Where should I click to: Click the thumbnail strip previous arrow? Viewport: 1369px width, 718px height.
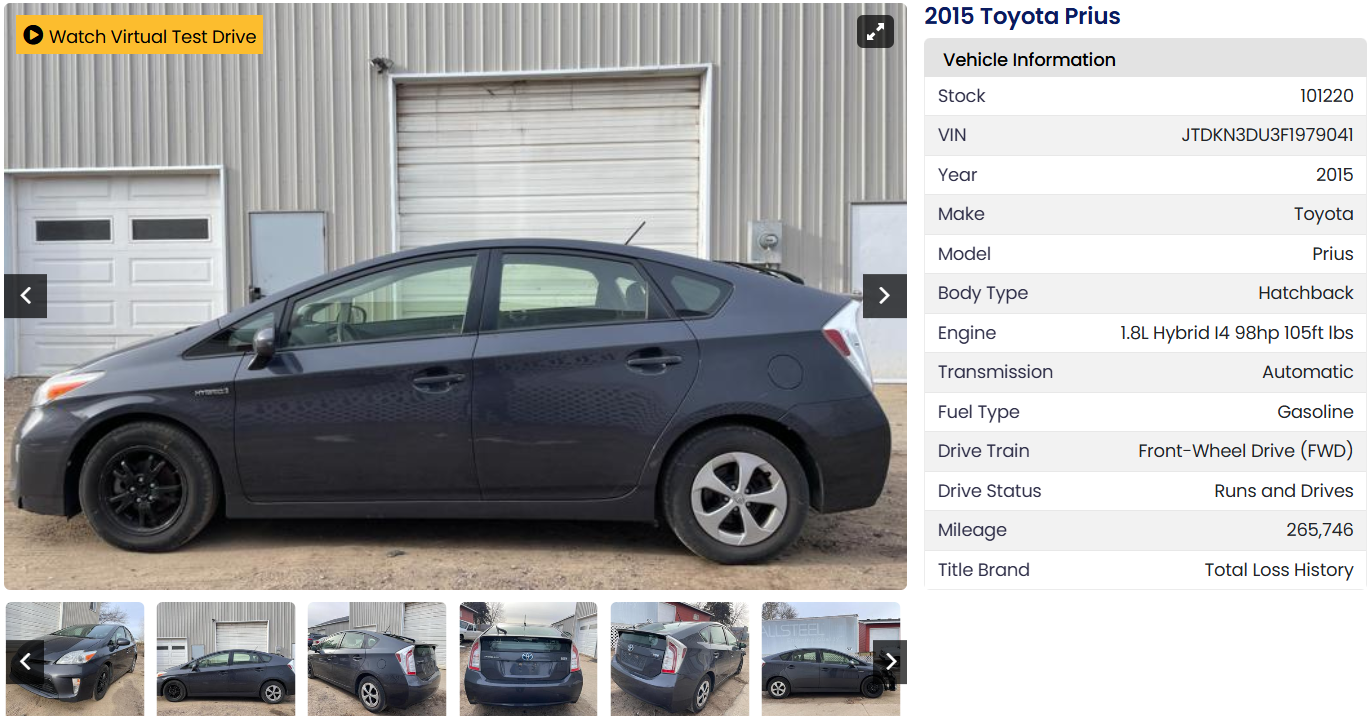(25, 662)
